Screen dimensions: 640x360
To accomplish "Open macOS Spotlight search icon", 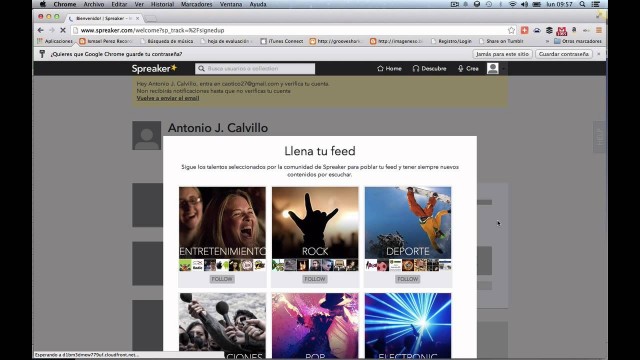I will pyautogui.click(x=582, y=4).
